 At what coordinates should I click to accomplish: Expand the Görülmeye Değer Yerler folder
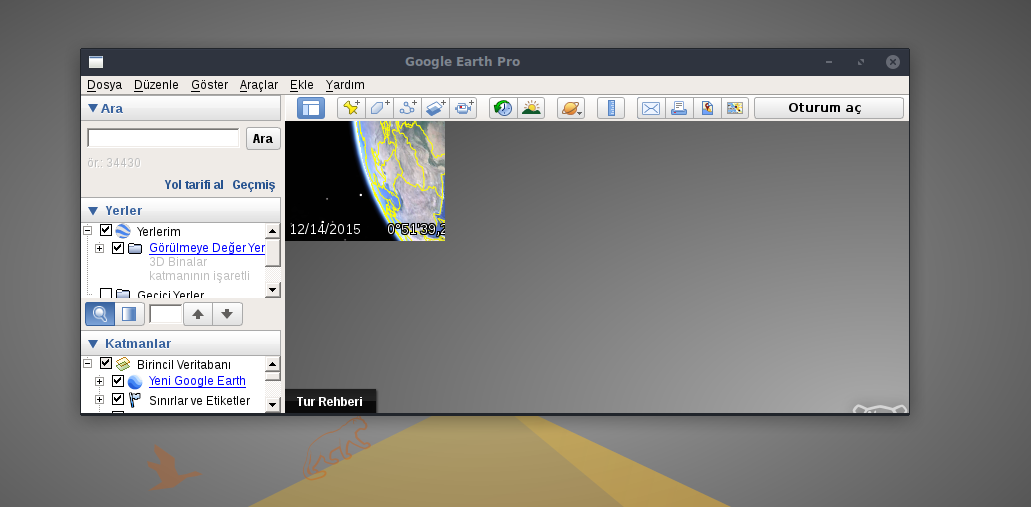point(100,248)
